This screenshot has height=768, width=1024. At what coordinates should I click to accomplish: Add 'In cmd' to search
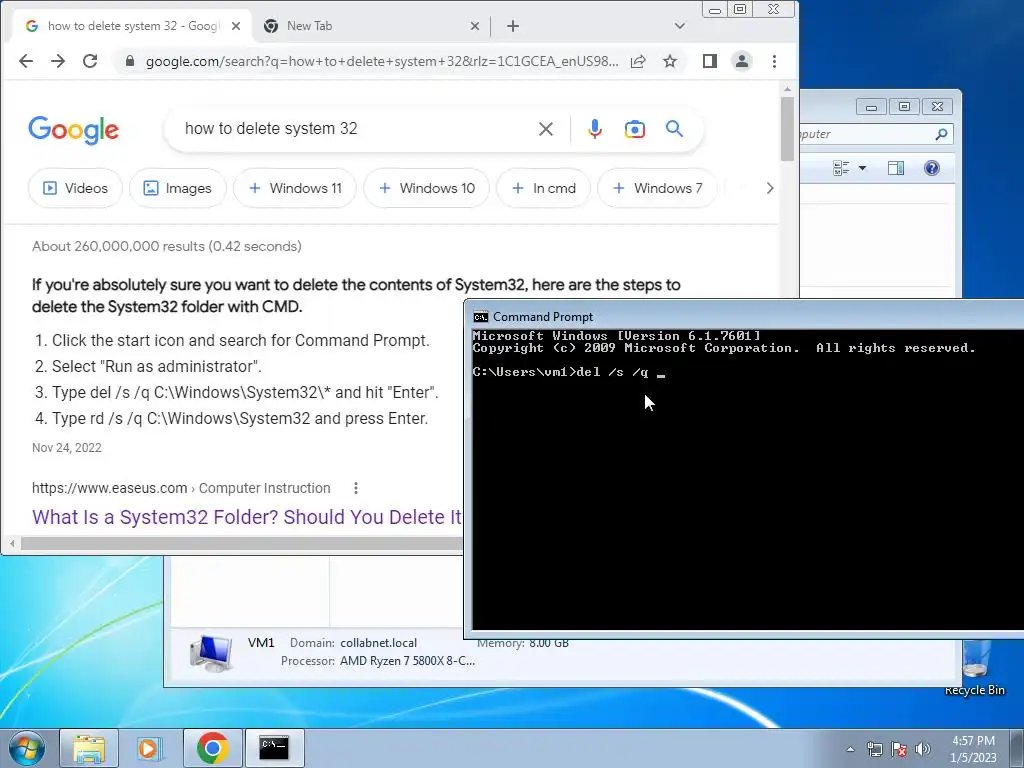coord(543,188)
